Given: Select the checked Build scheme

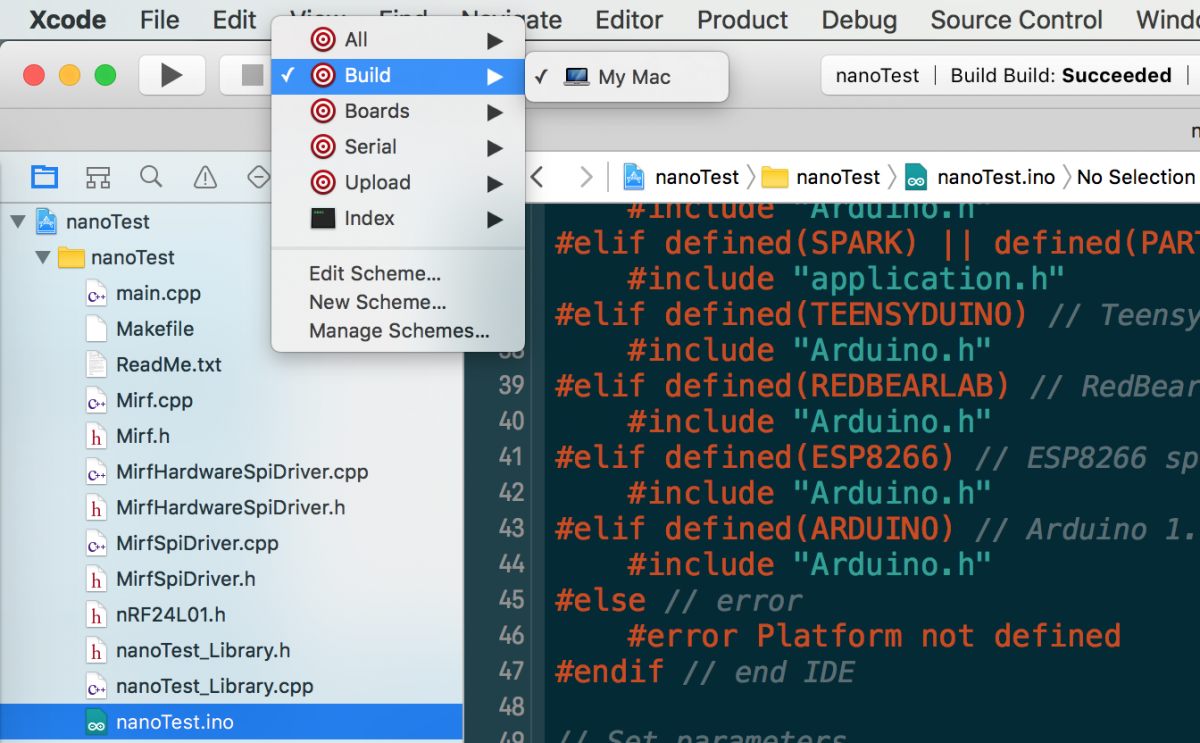Looking at the screenshot, I should tap(398, 76).
